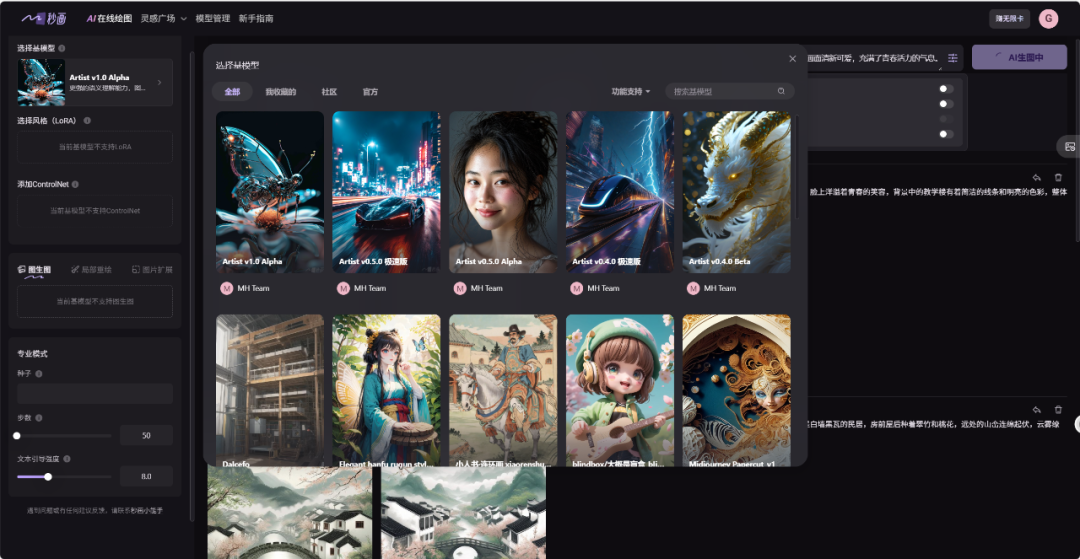The height and width of the screenshot is (559, 1080).
Task: Open info tooltip next to 选择基模型
Action: 62,48
